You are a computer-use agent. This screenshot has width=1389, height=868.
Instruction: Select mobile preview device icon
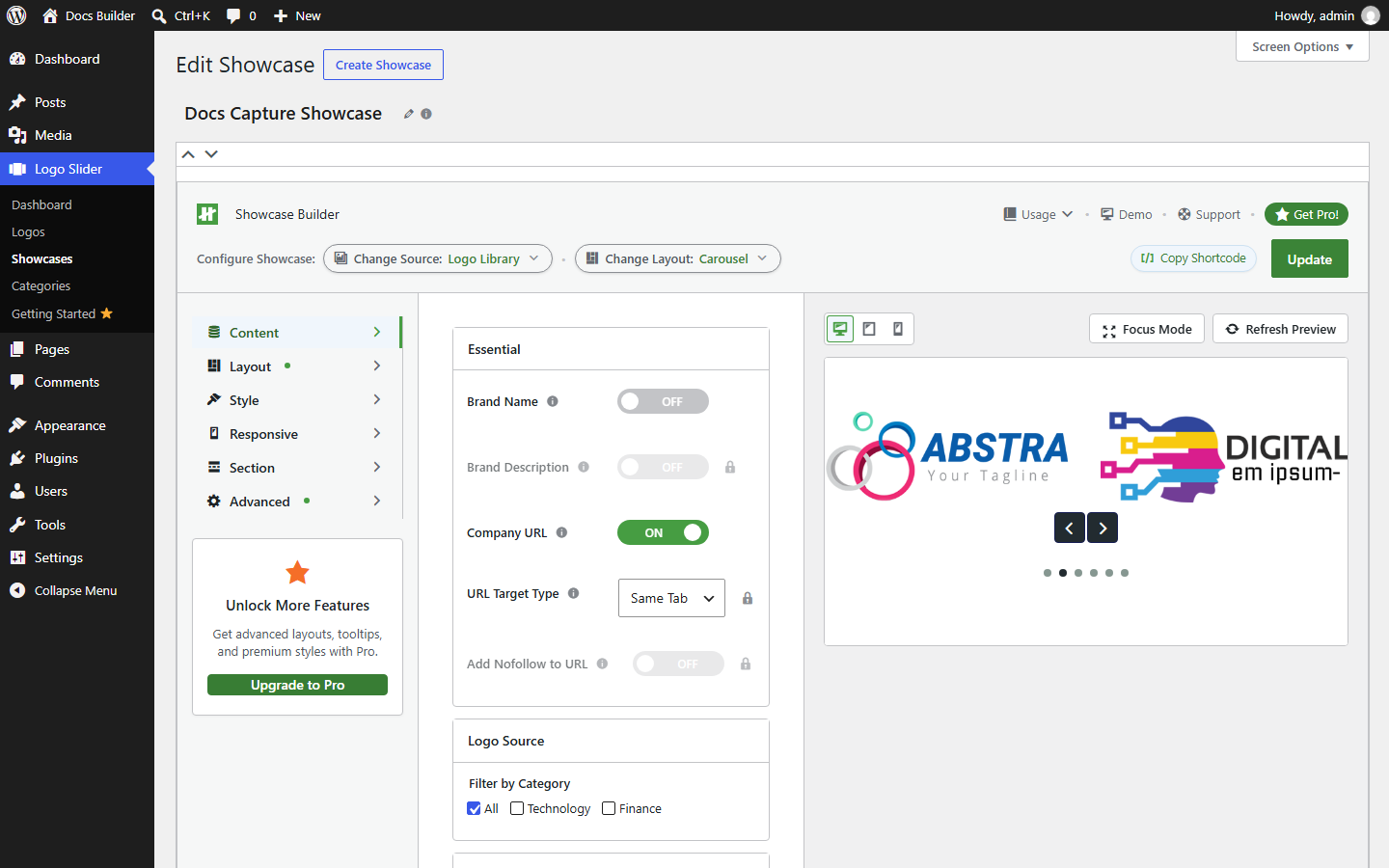pyautogui.click(x=898, y=329)
